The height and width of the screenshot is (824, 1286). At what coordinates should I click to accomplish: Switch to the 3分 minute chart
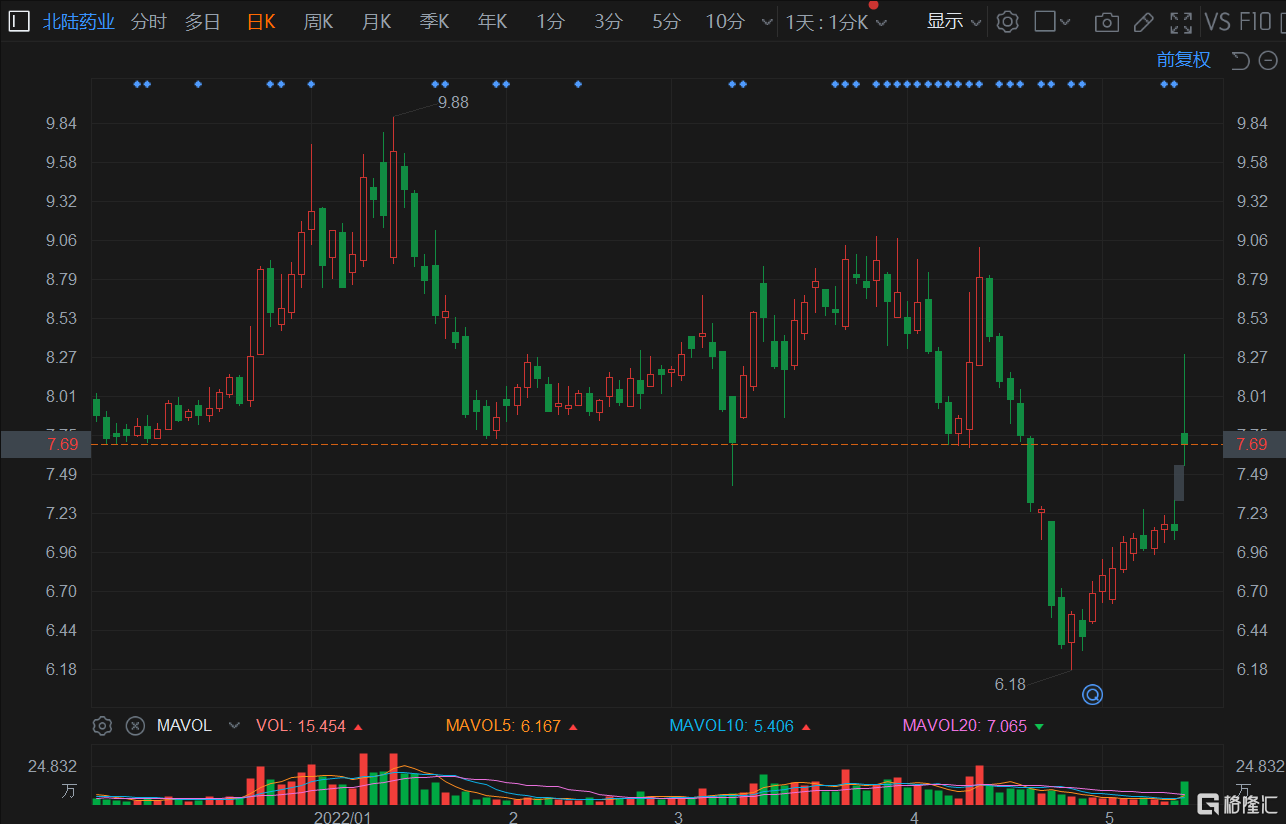[608, 21]
